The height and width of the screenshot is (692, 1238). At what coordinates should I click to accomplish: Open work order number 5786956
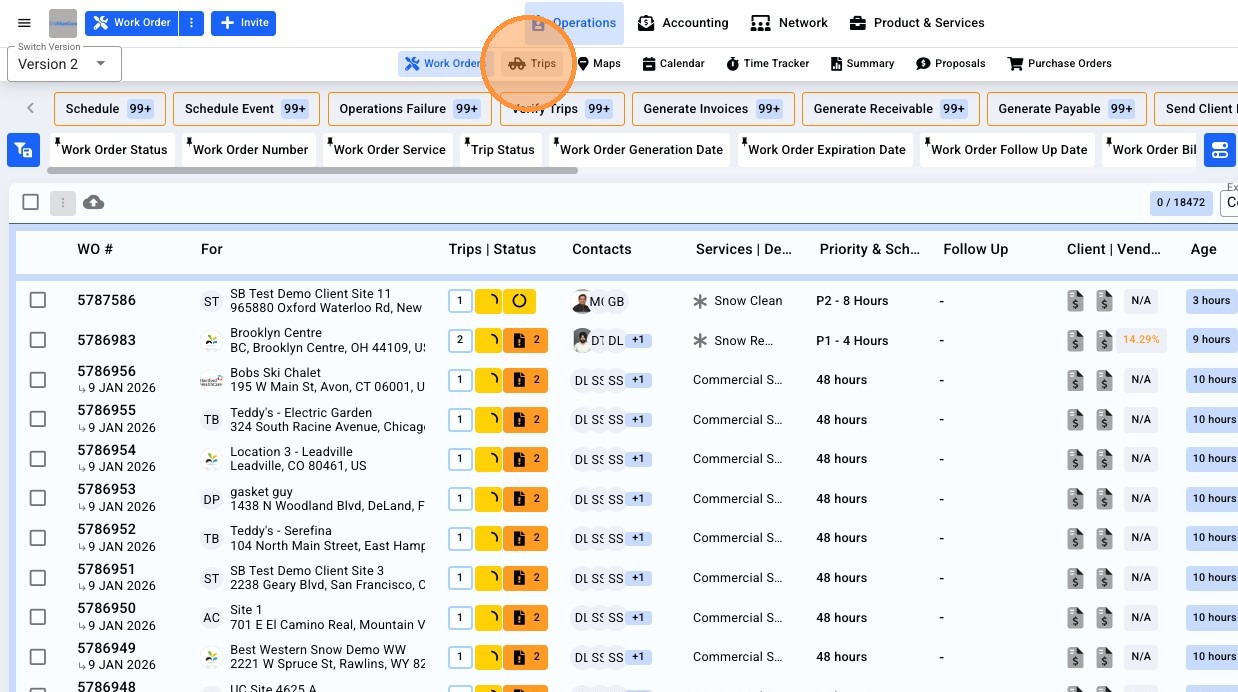pos(107,372)
